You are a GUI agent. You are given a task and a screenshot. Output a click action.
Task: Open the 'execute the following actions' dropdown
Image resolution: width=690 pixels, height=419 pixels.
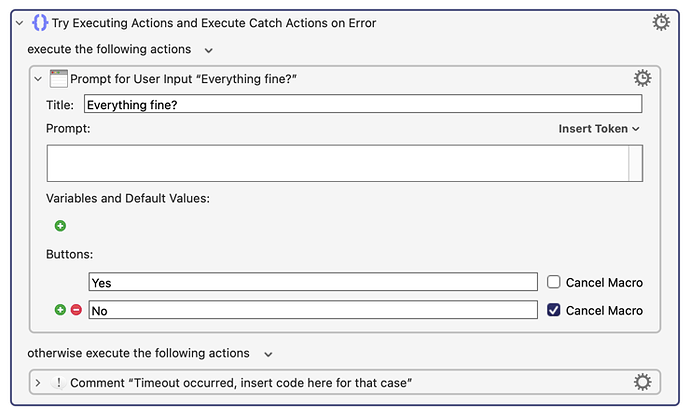[x=209, y=51]
